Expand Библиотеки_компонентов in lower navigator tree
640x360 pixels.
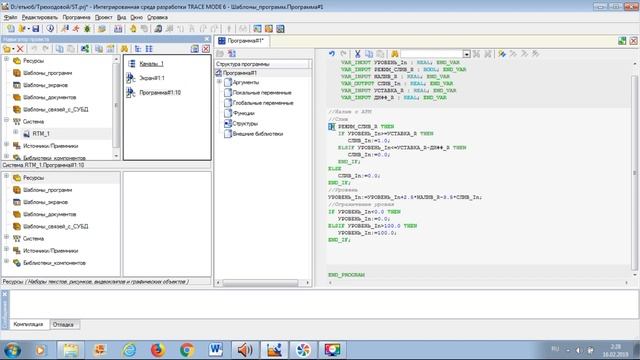(x=7, y=262)
